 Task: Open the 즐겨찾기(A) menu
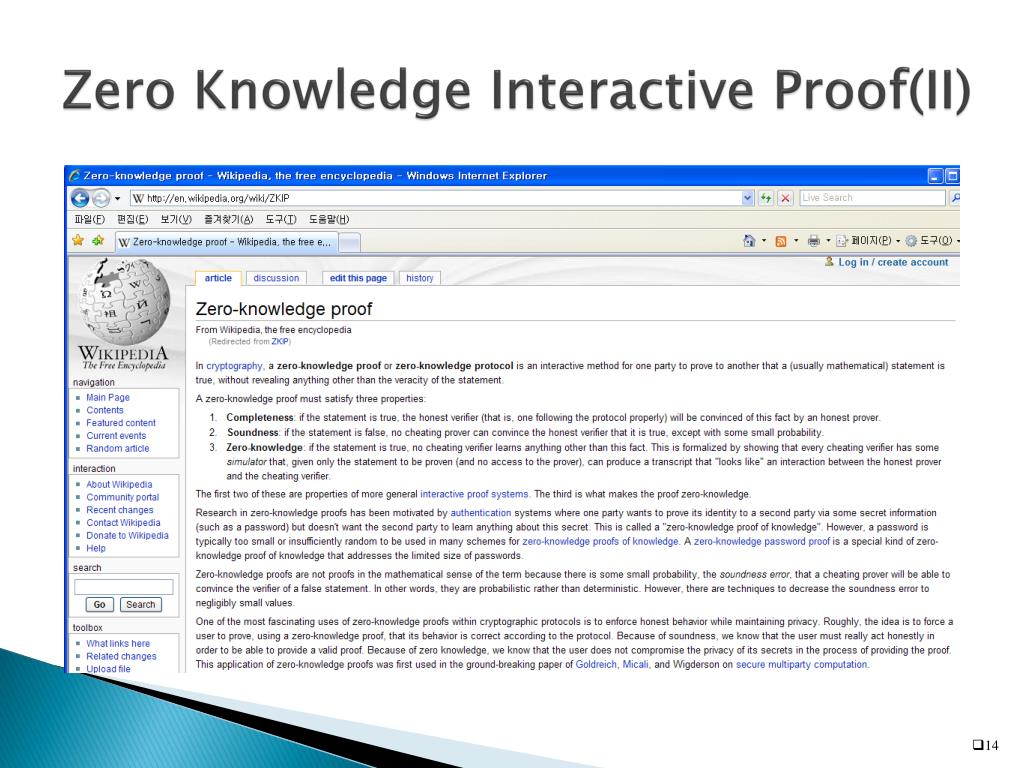[229, 219]
